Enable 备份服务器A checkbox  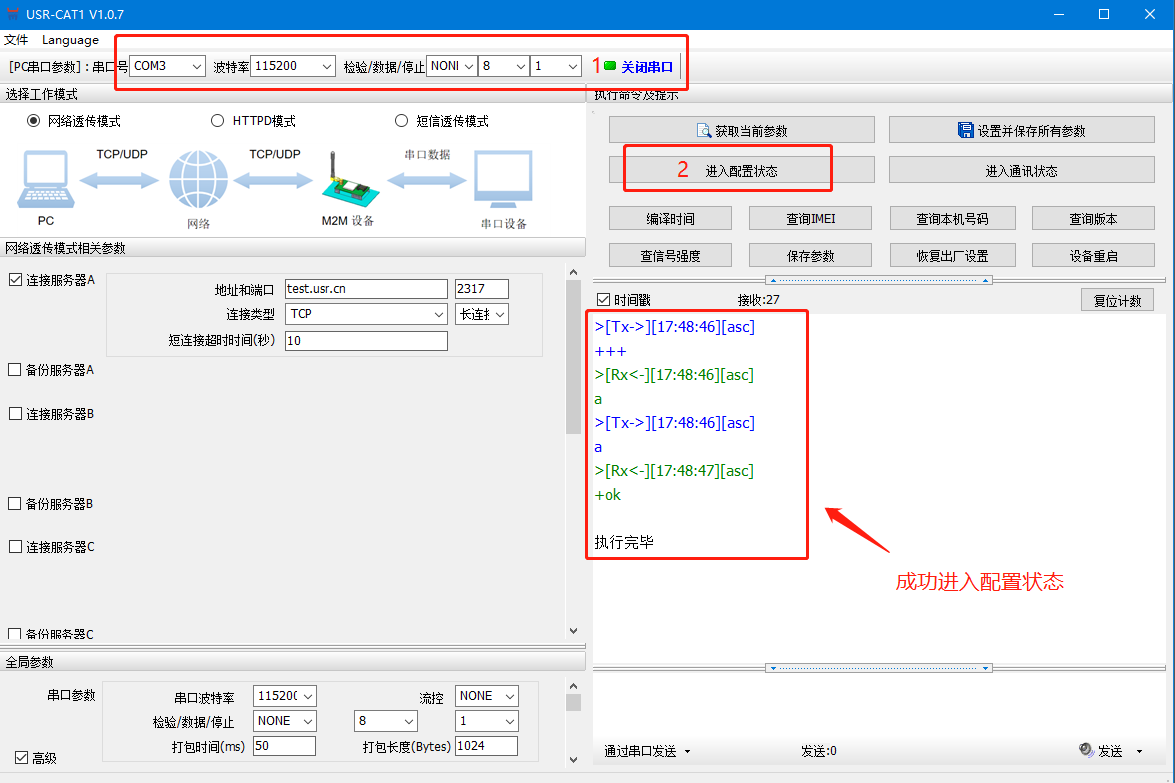[x=15, y=369]
